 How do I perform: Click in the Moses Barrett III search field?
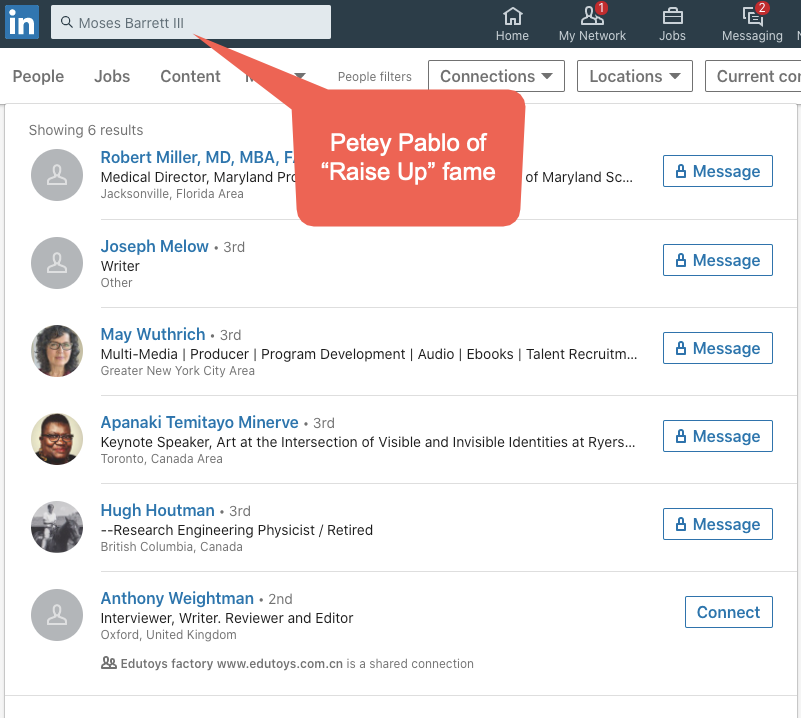[191, 22]
